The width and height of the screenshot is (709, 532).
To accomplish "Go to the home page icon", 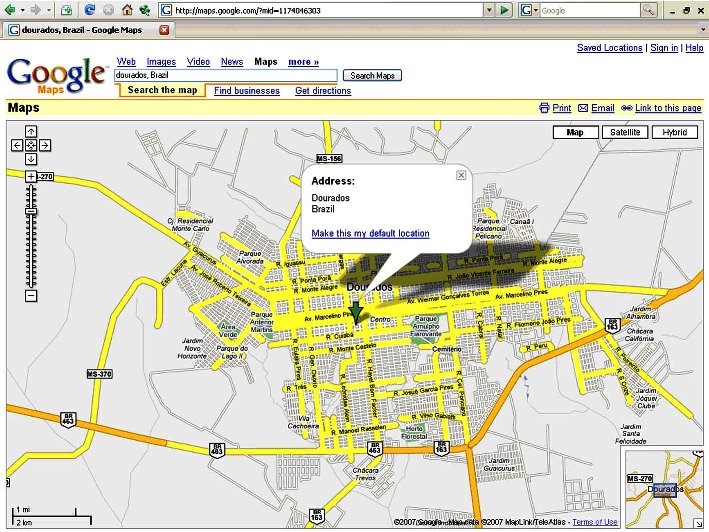I will click(128, 9).
